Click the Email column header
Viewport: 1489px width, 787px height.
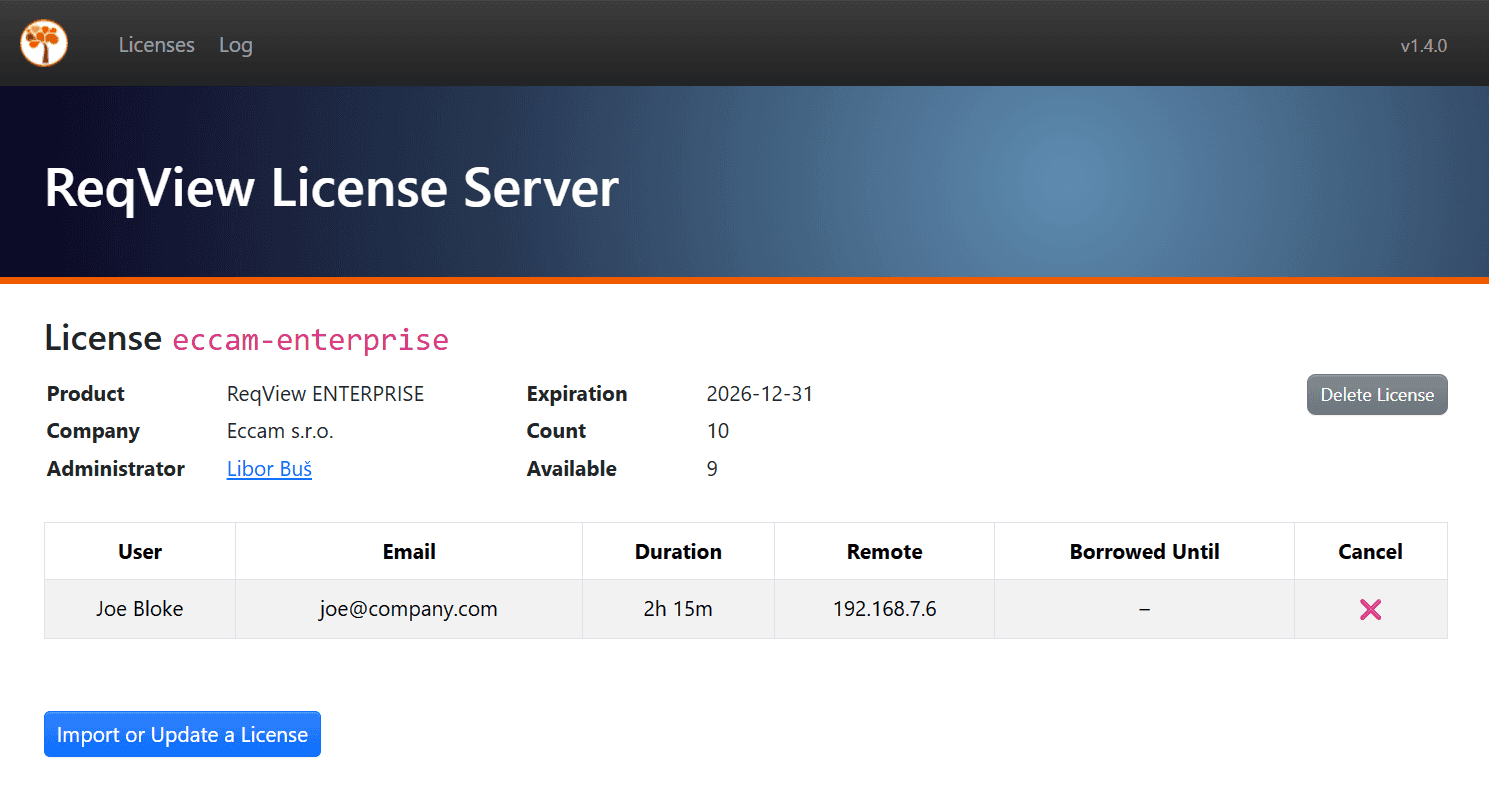tap(408, 552)
